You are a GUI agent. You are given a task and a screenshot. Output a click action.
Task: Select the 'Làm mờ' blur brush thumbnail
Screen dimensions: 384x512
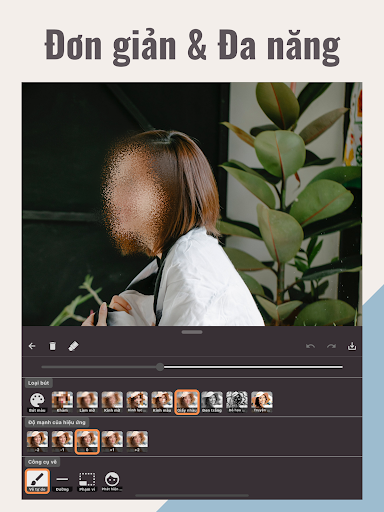tap(87, 402)
